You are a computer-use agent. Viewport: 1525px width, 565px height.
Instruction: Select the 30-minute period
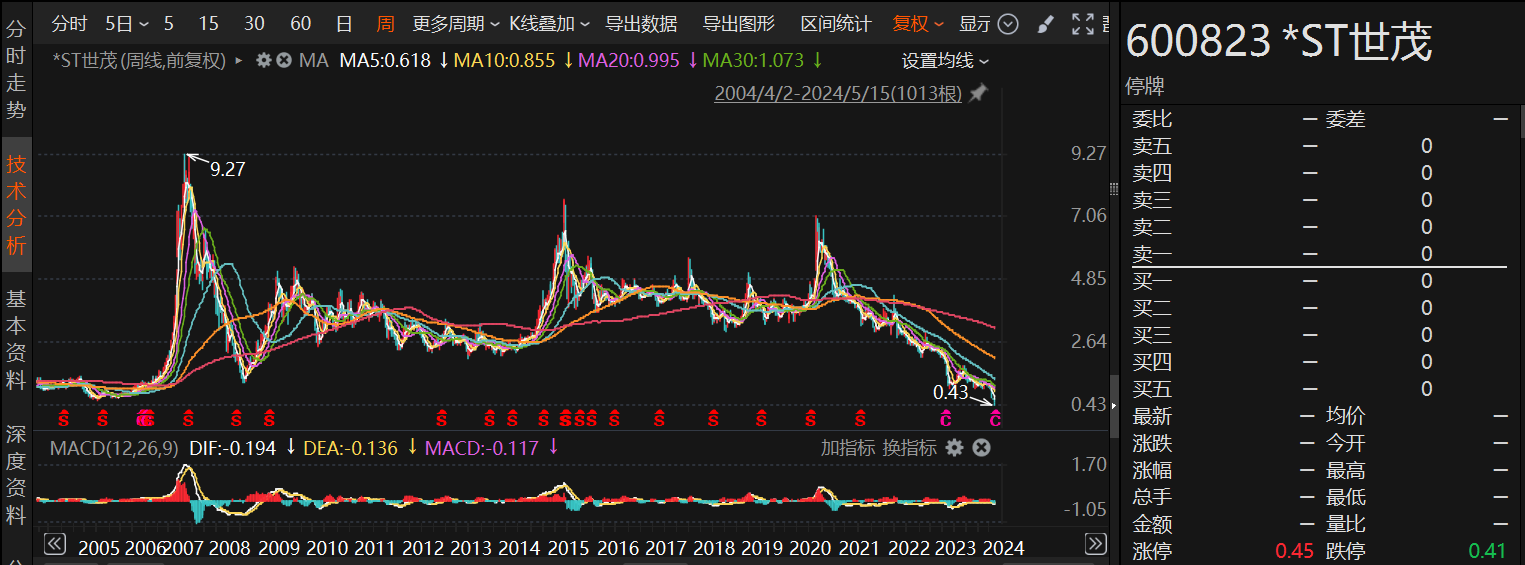254,23
